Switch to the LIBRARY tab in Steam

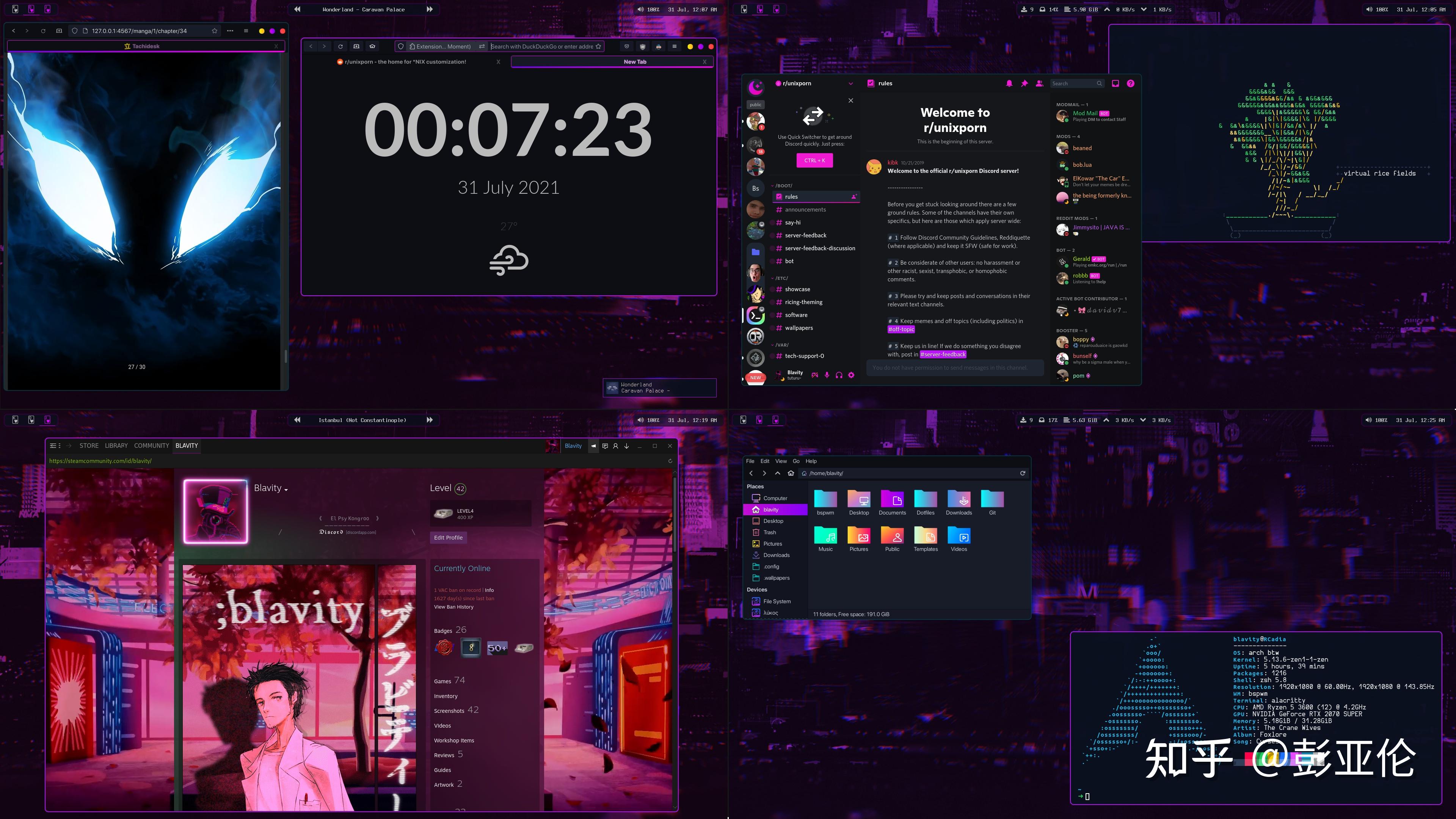[x=116, y=446]
